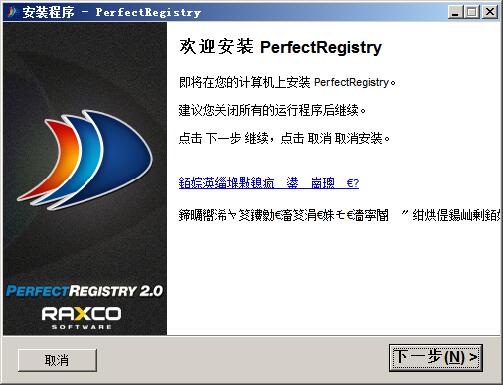Click the 安装程序 - PerfectRegistry window title
This screenshot has width=503, height=385.
point(112,12)
